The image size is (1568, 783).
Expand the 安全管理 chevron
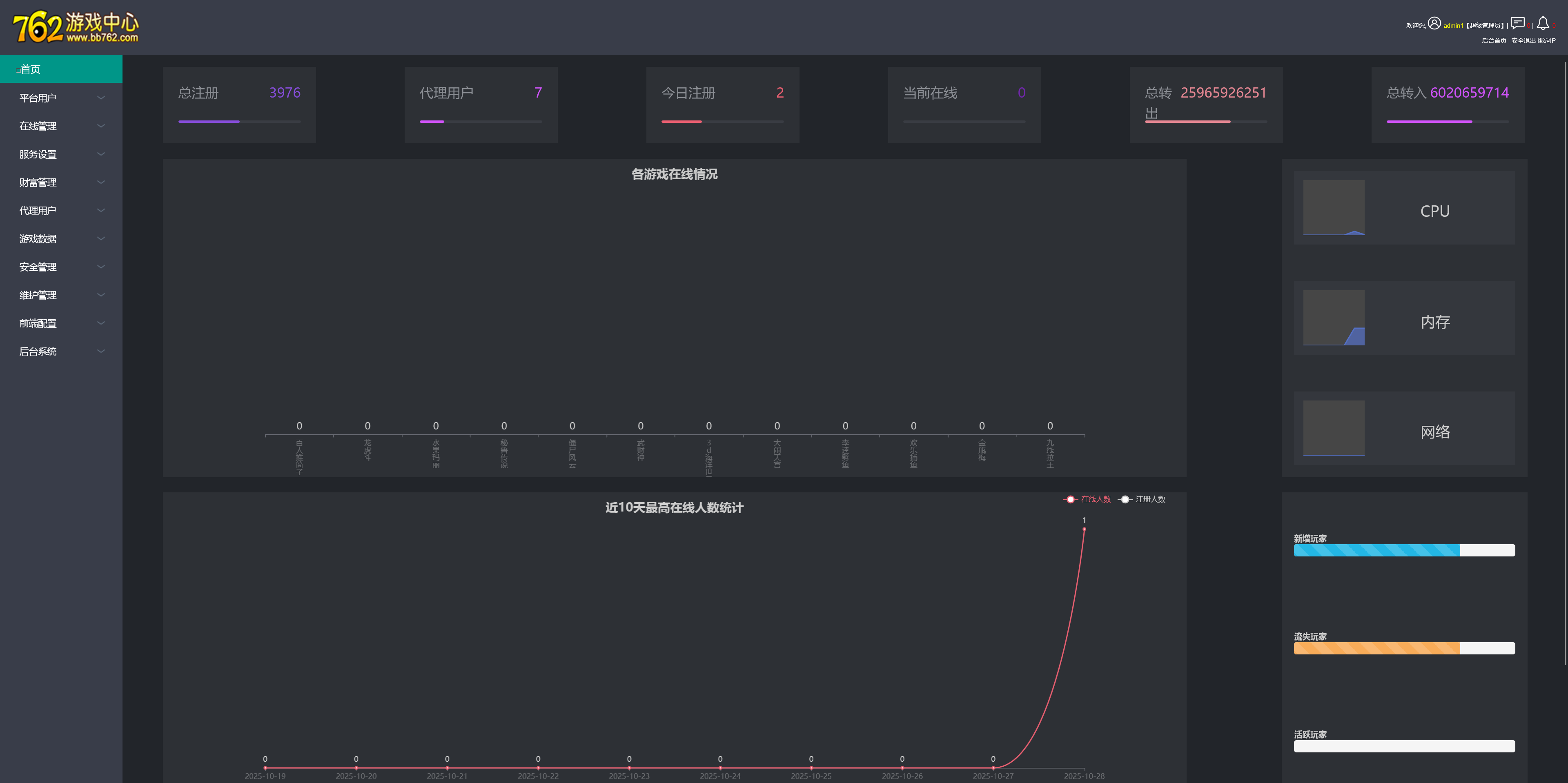[x=101, y=267]
